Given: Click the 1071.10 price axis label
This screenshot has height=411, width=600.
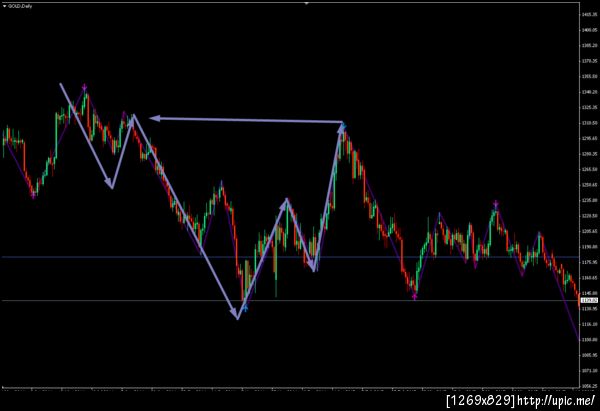Looking at the screenshot, I should coord(590,370).
